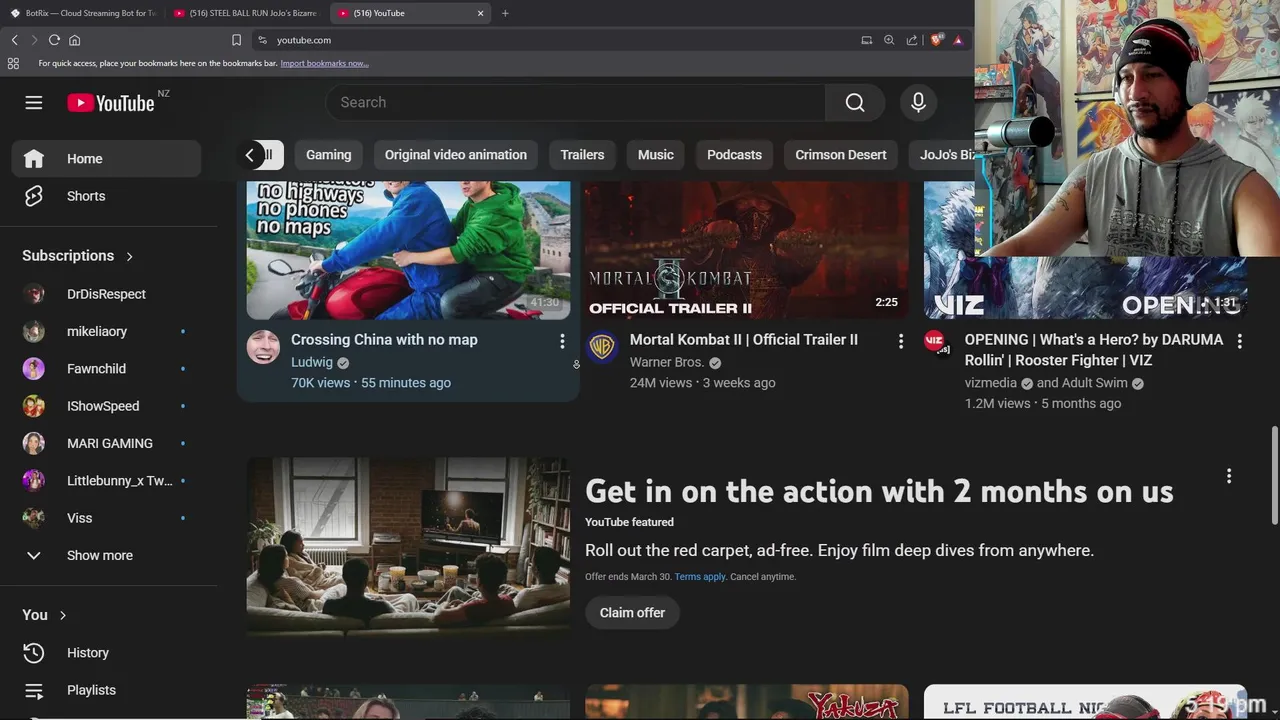Image resolution: width=1280 pixels, height=720 pixels.
Task: Click vizmedia channel avatar
Action: click(935, 343)
